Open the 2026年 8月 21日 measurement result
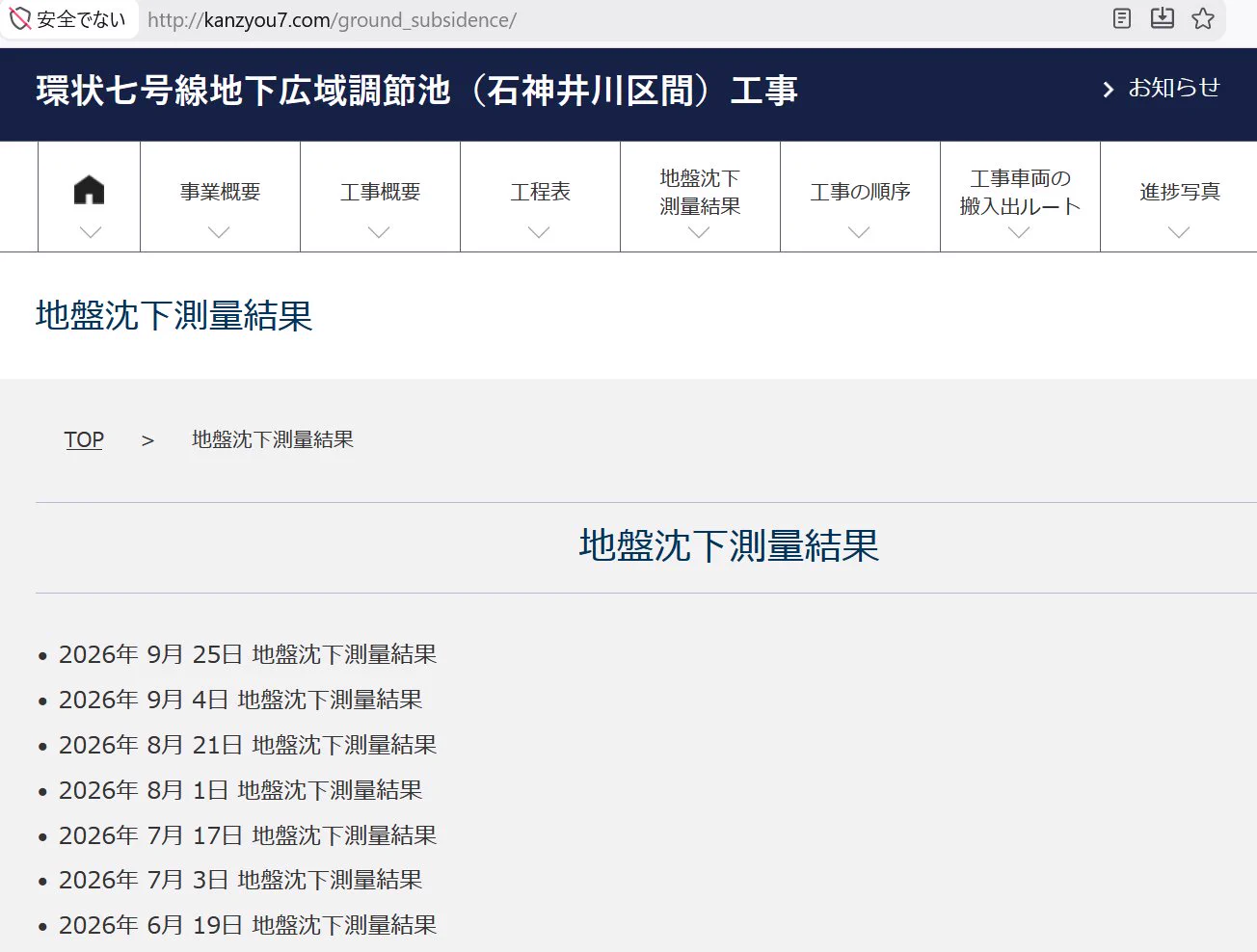1257x952 pixels. [248, 745]
